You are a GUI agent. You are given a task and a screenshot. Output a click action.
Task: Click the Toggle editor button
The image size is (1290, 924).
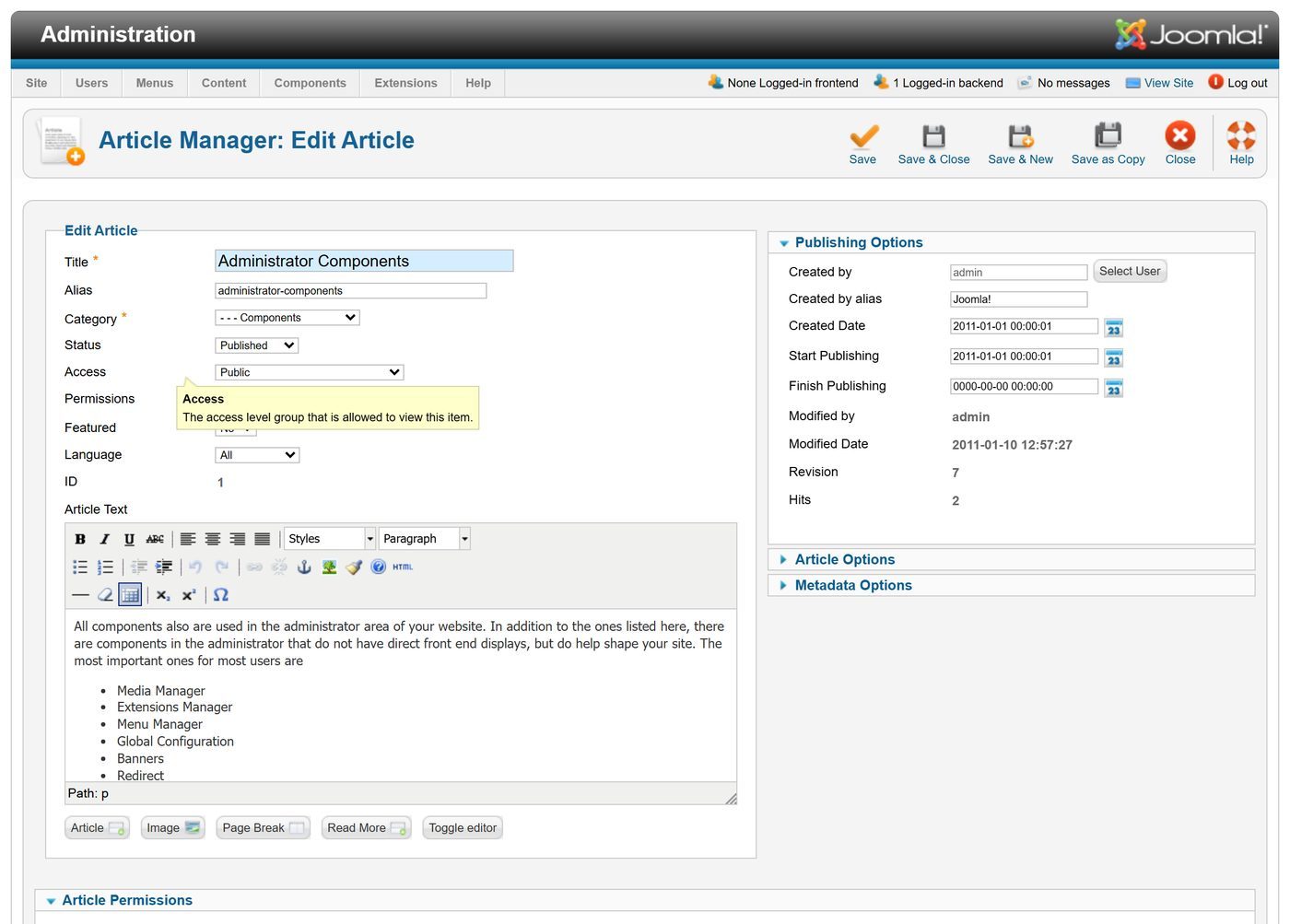(x=463, y=828)
